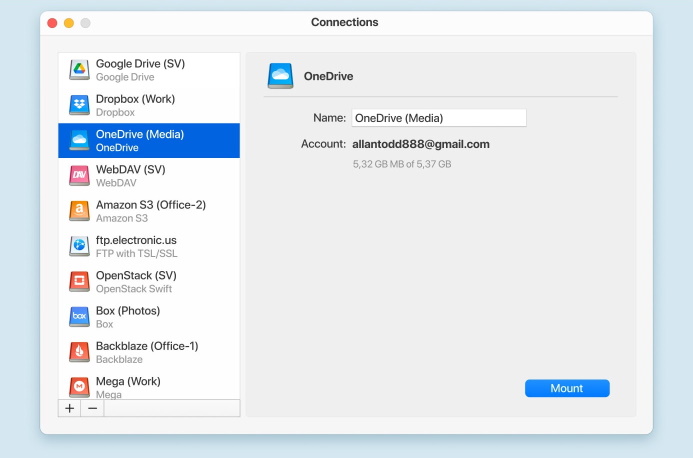Select Mega (Work) connection name

pyautogui.click(x=128, y=382)
